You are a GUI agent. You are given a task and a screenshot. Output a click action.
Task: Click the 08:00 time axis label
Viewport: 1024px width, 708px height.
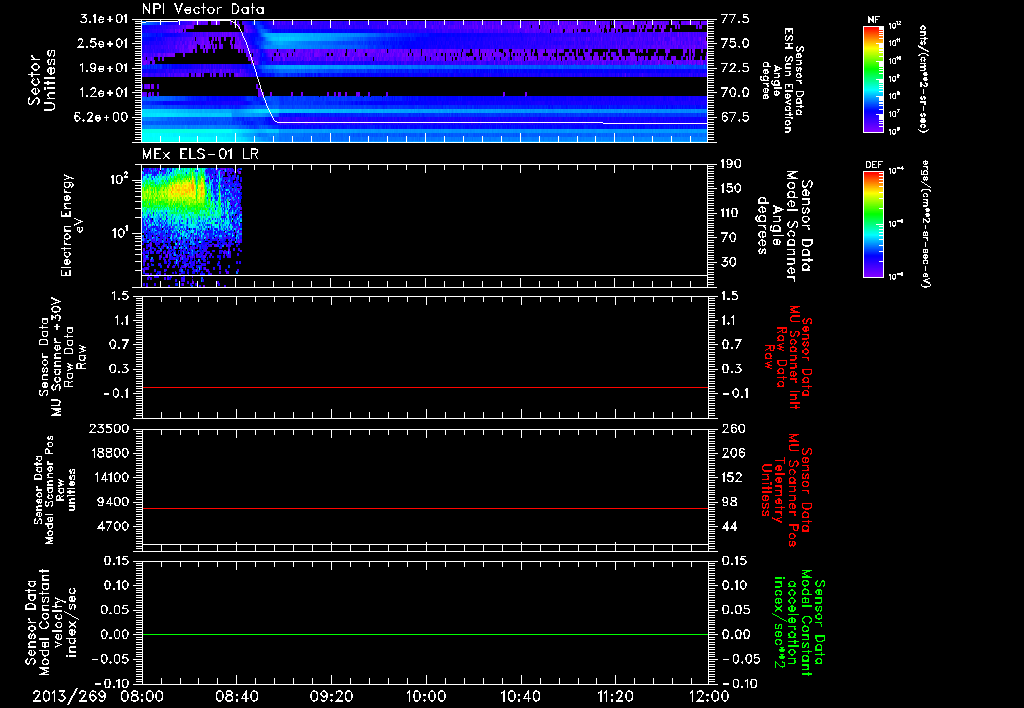(x=142, y=695)
